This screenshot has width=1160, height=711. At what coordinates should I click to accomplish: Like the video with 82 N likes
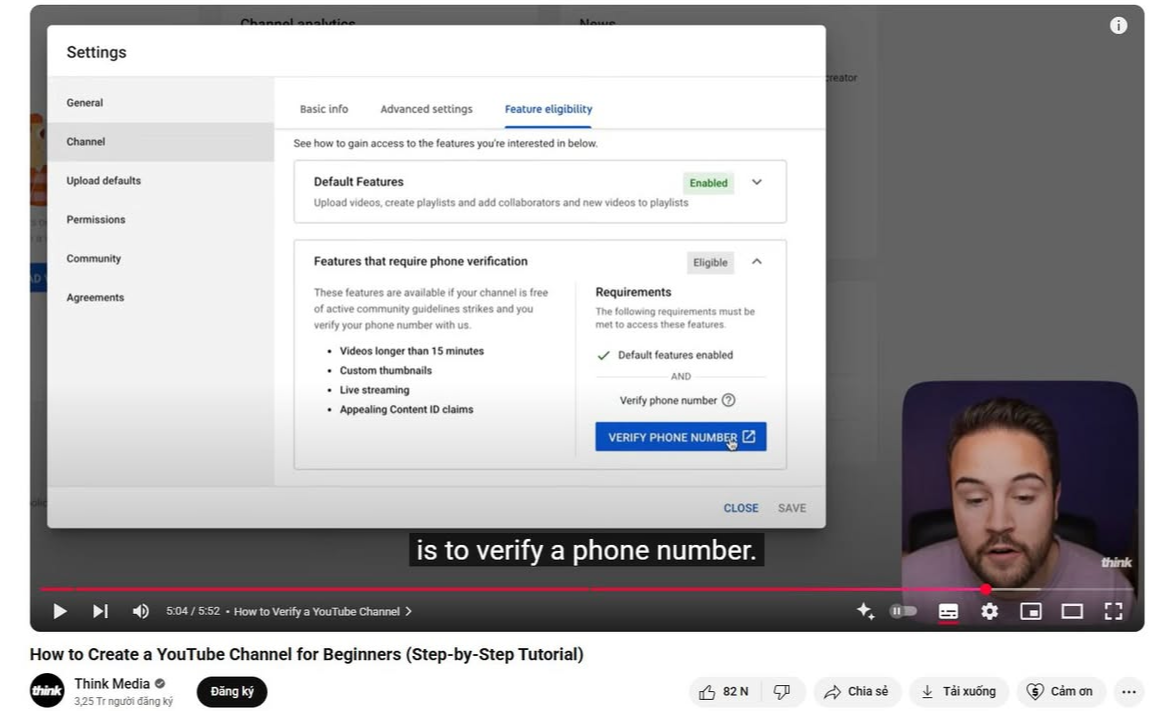pos(724,691)
